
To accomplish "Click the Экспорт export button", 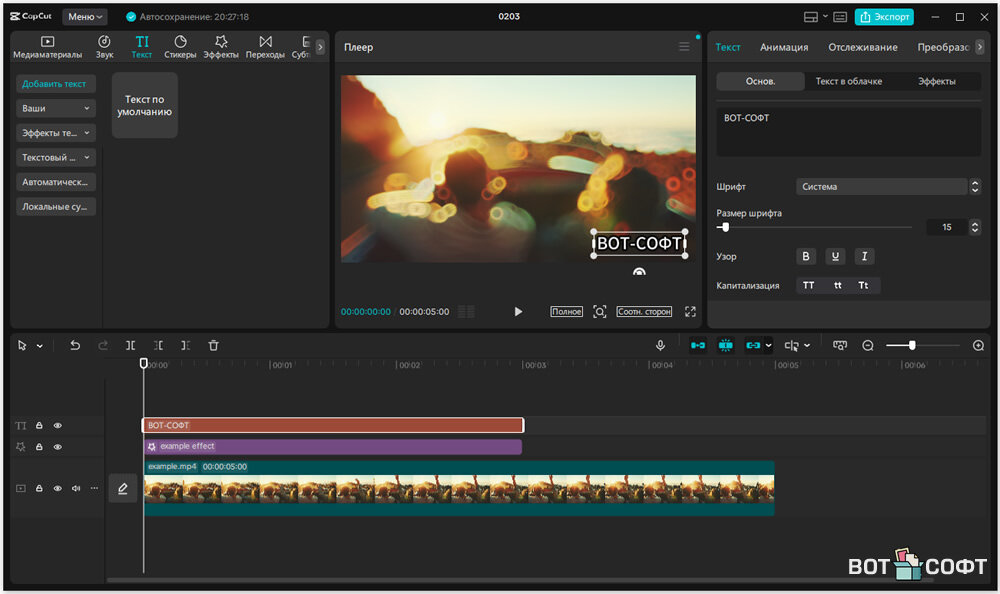I will (x=884, y=17).
